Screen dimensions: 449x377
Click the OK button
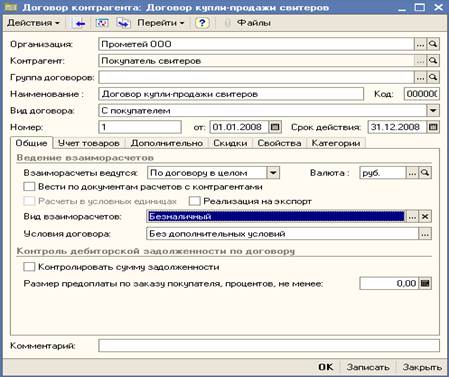click(x=325, y=367)
